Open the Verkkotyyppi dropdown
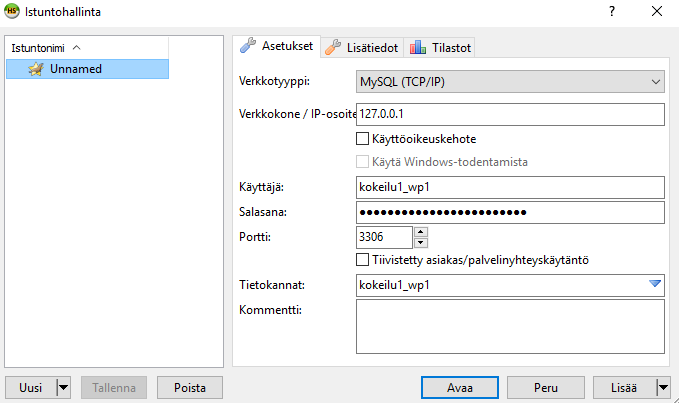The image size is (679, 403). click(x=510, y=81)
